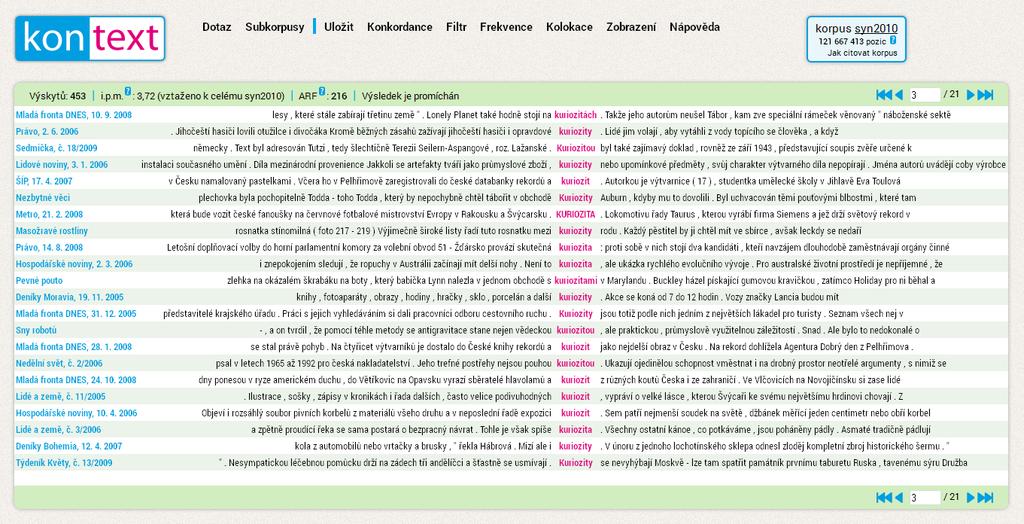The height and width of the screenshot is (524, 1024).
Task: Open source Právo, 14. 8. 2008
Action: (x=49, y=248)
